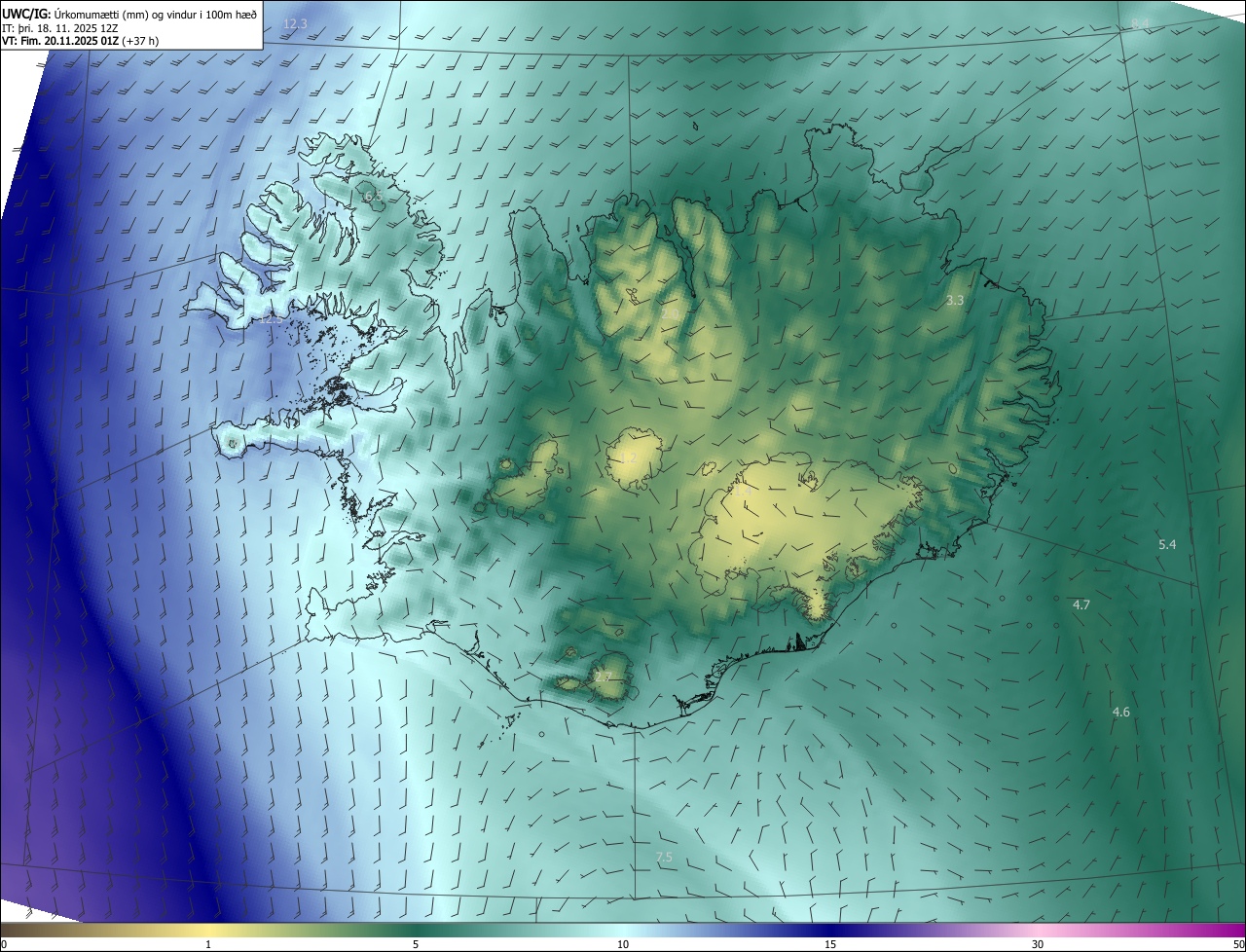Click the 30 tick on the colorbar
The height and width of the screenshot is (952, 1246).
click(x=1038, y=945)
